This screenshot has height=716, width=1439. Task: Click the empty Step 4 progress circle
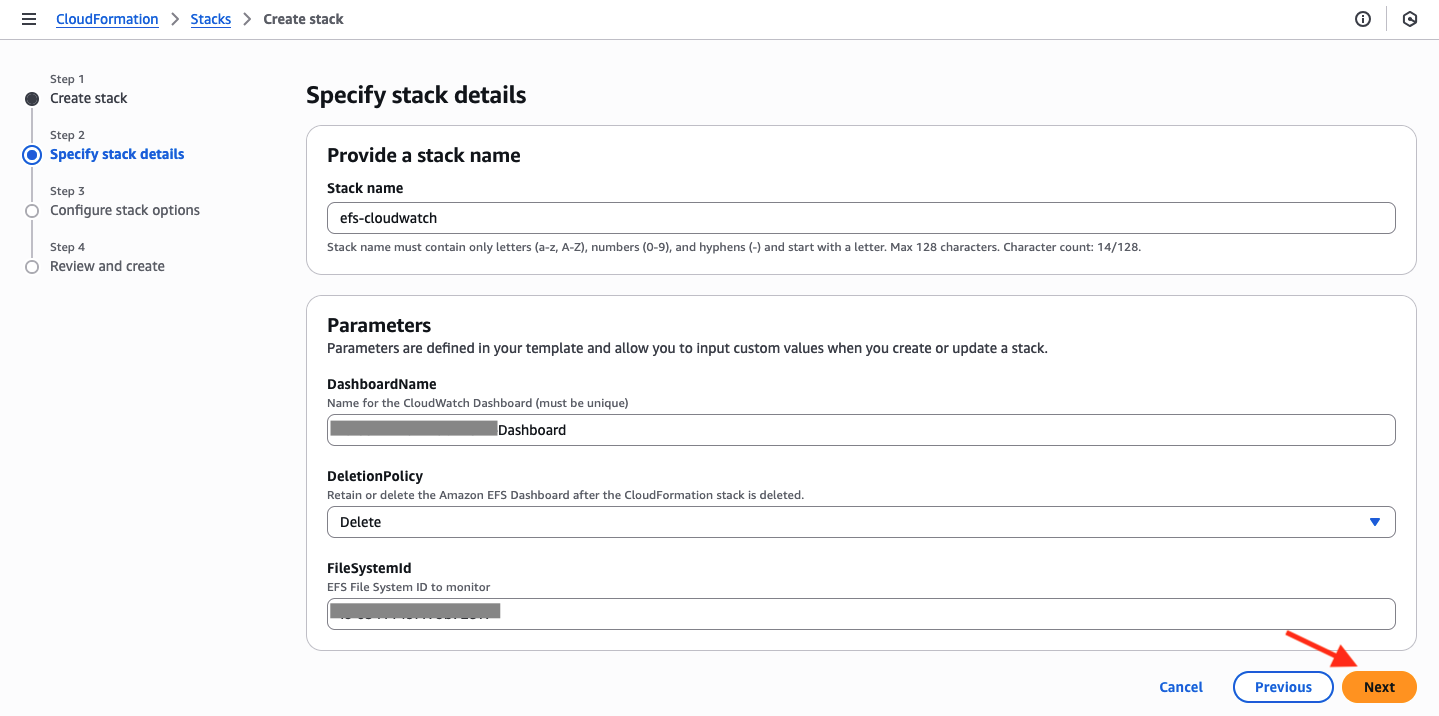pos(31,265)
